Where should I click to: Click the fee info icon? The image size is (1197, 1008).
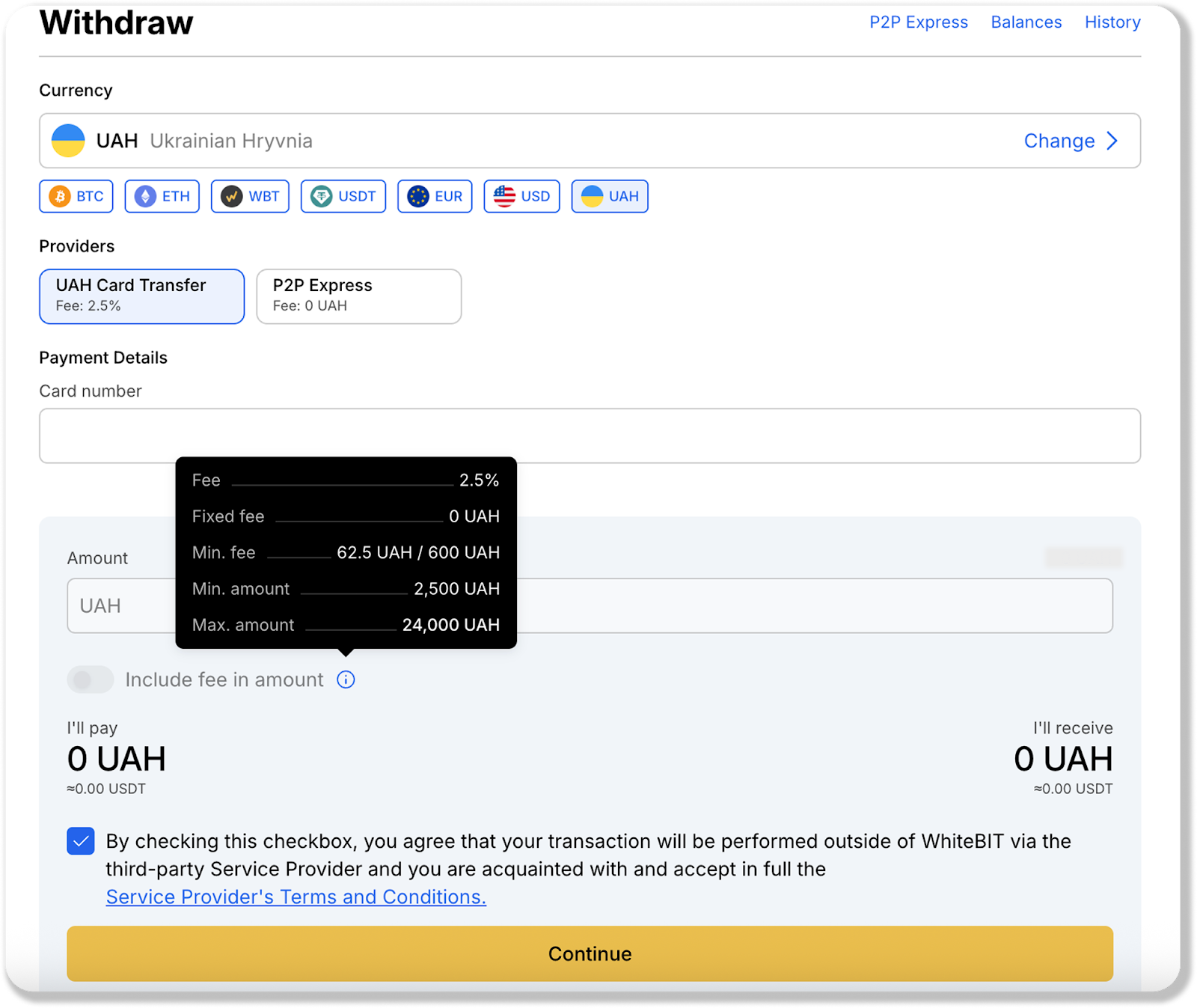click(x=346, y=679)
